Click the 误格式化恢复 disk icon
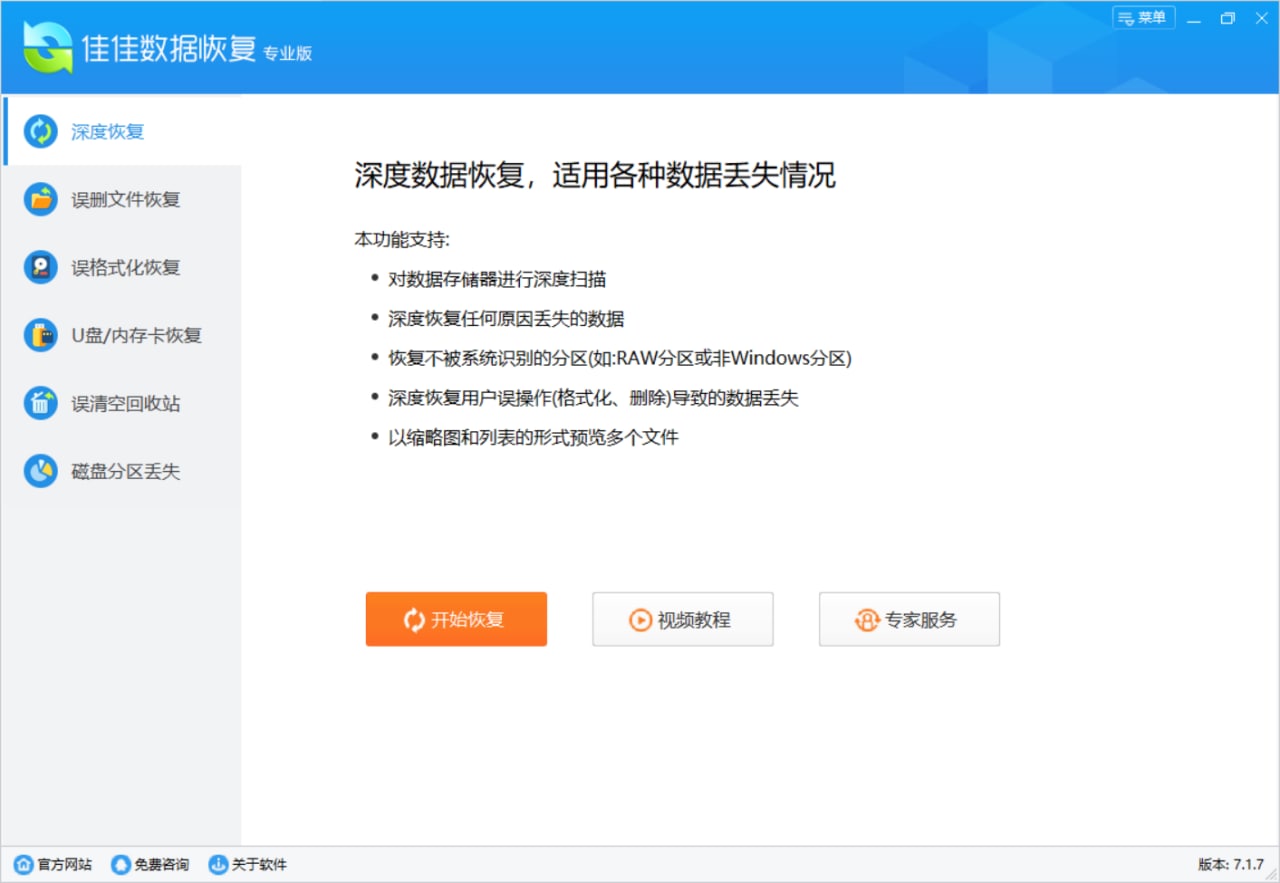1280x883 pixels. pos(40,267)
